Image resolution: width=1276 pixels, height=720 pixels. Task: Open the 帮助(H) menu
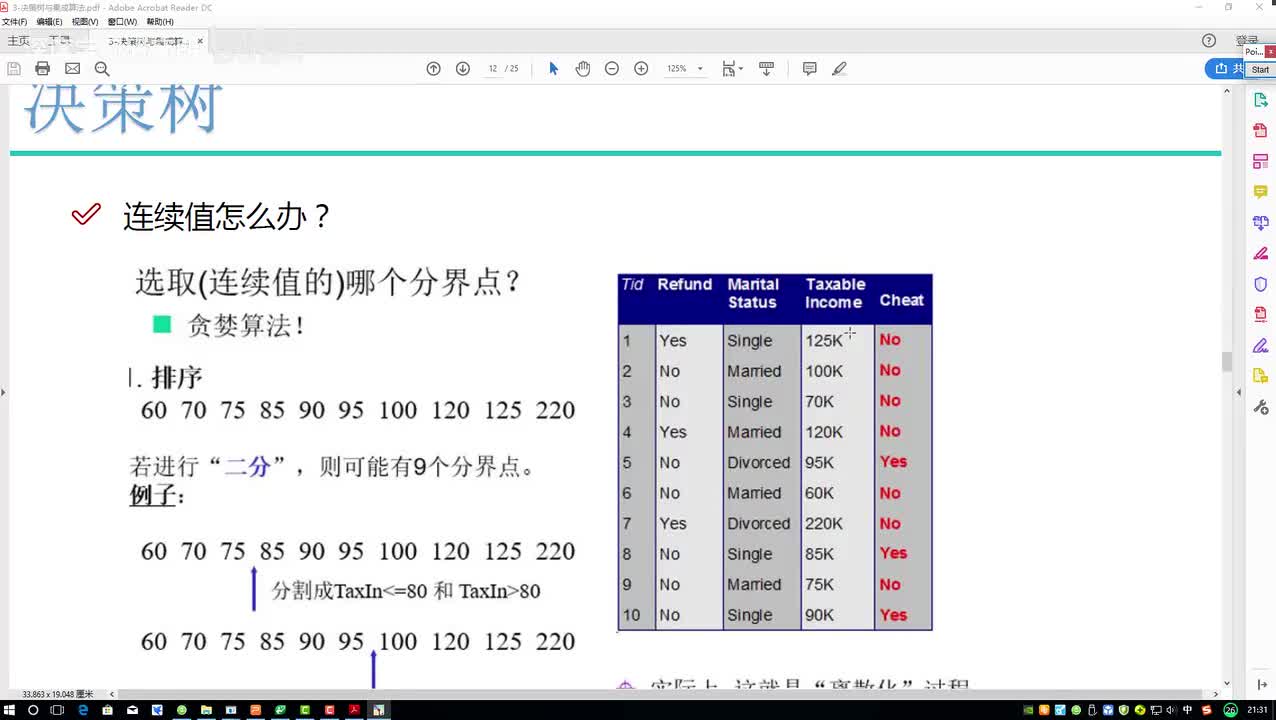[x=160, y=21]
